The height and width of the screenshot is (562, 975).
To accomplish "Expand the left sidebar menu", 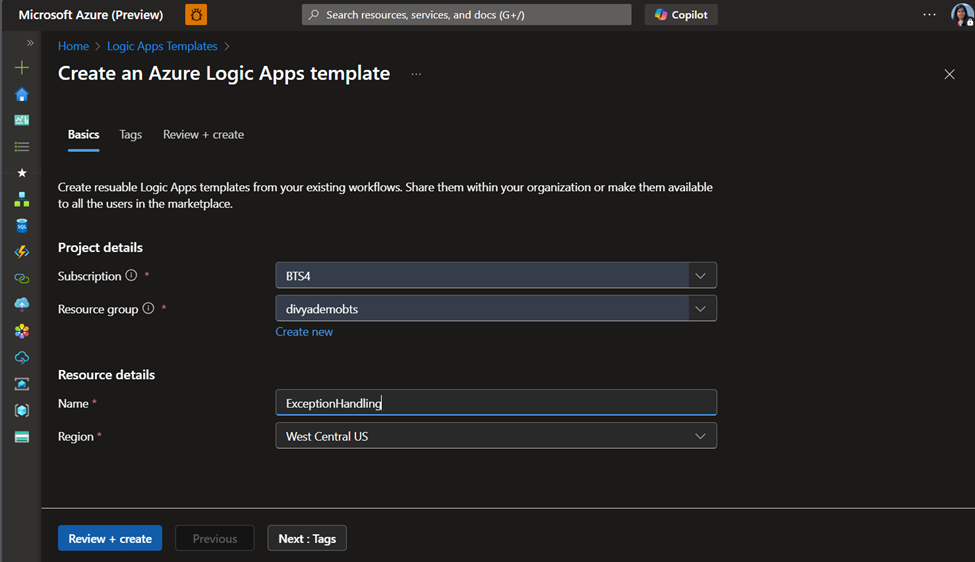I will [x=30, y=43].
